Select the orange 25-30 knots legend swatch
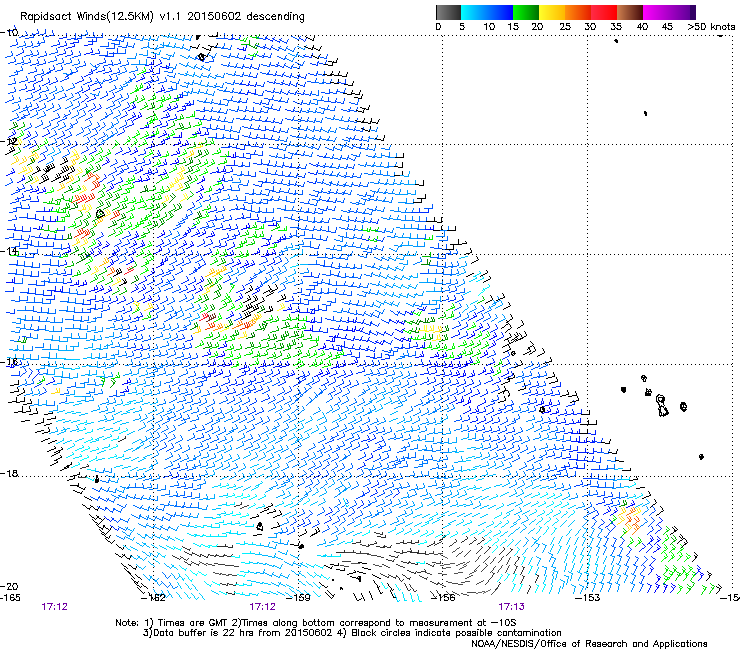Viewport: 740px width, 650px height. (x=578, y=12)
